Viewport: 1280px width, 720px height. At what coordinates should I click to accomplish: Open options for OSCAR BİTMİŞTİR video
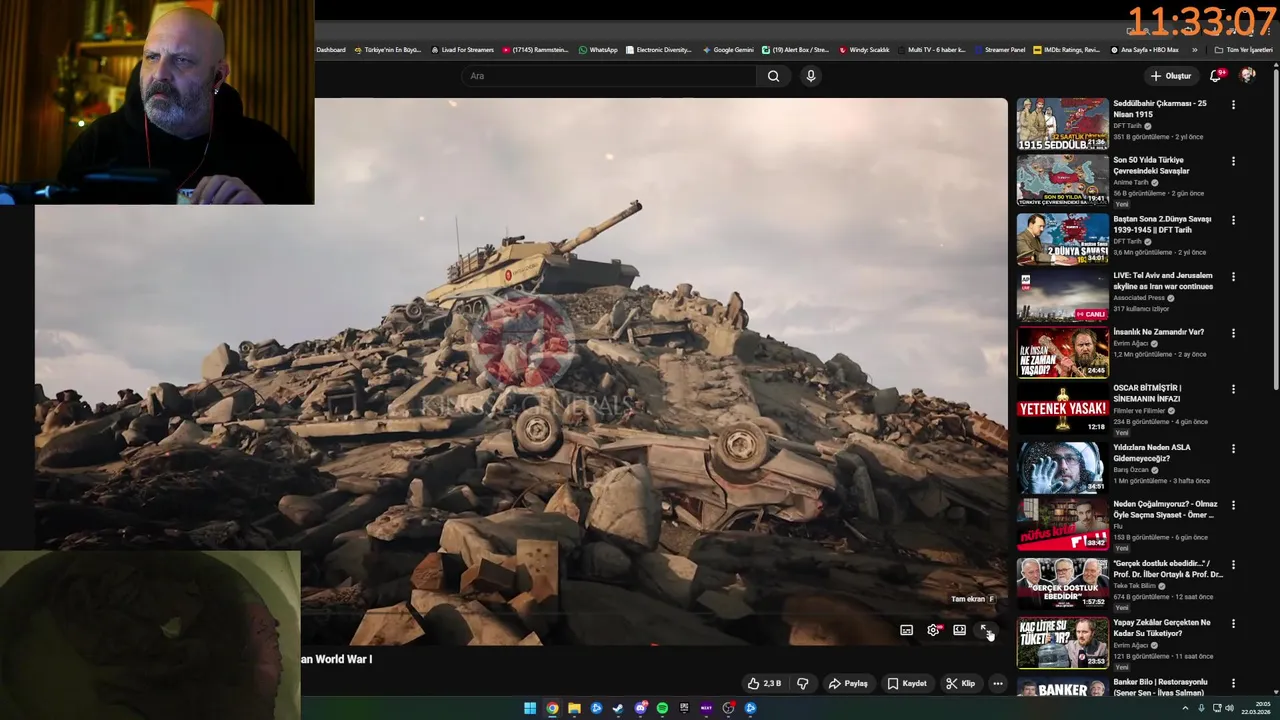1233,389
